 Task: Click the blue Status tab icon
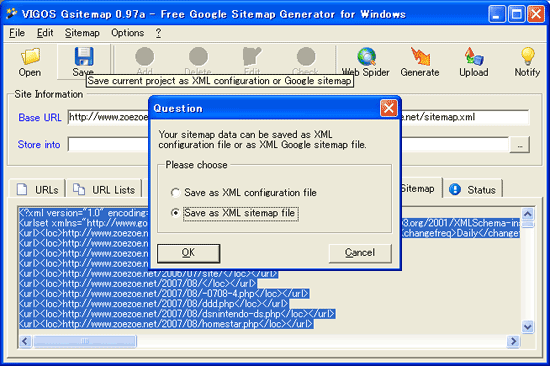tap(455, 189)
